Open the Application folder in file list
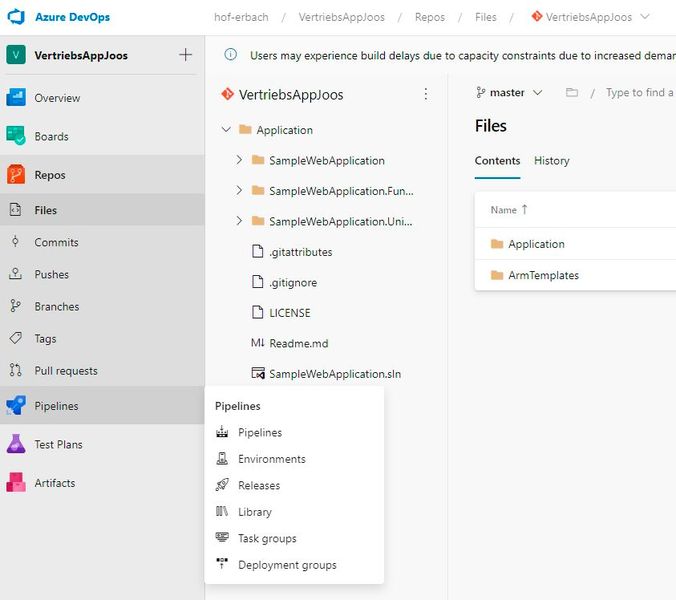The width and height of the screenshot is (676, 600). 536,244
